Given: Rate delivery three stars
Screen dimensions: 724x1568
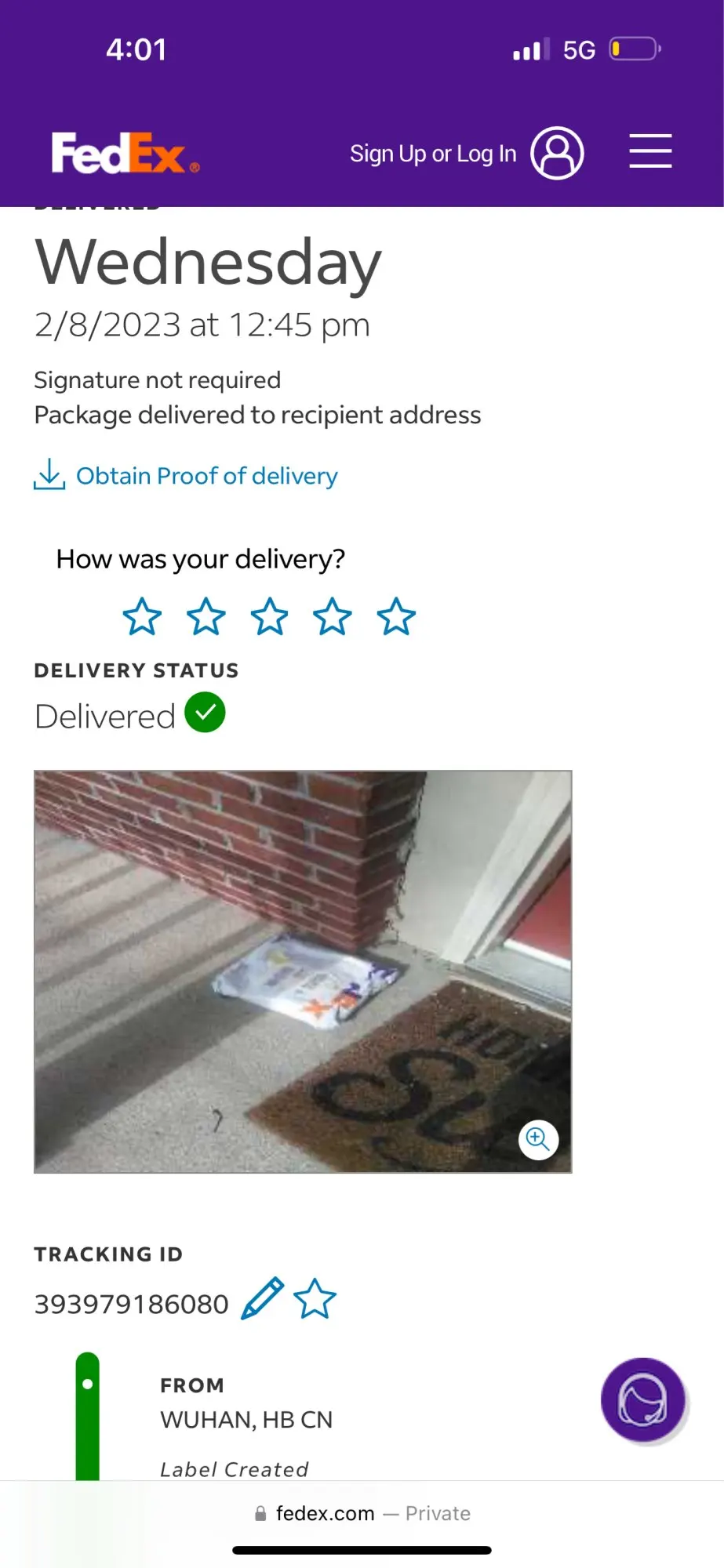Looking at the screenshot, I should click(269, 616).
